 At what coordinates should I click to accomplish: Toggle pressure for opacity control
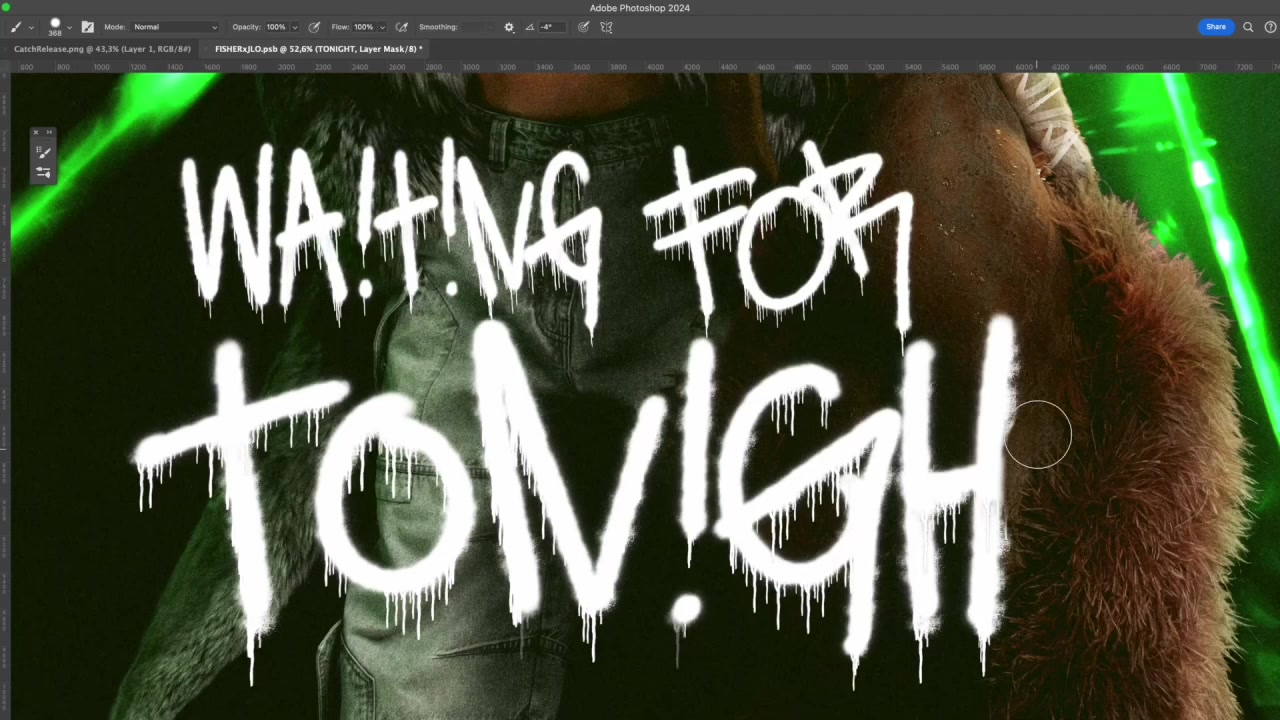tap(315, 27)
